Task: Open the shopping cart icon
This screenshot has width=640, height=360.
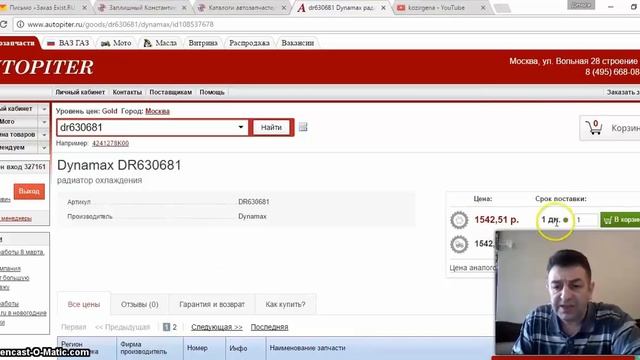Action: coord(594,127)
